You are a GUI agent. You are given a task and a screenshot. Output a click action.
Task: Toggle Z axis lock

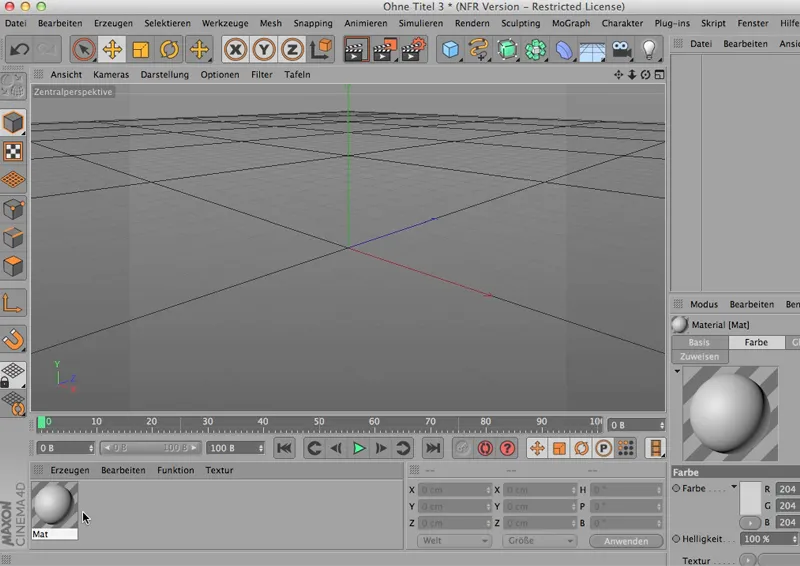click(292, 50)
